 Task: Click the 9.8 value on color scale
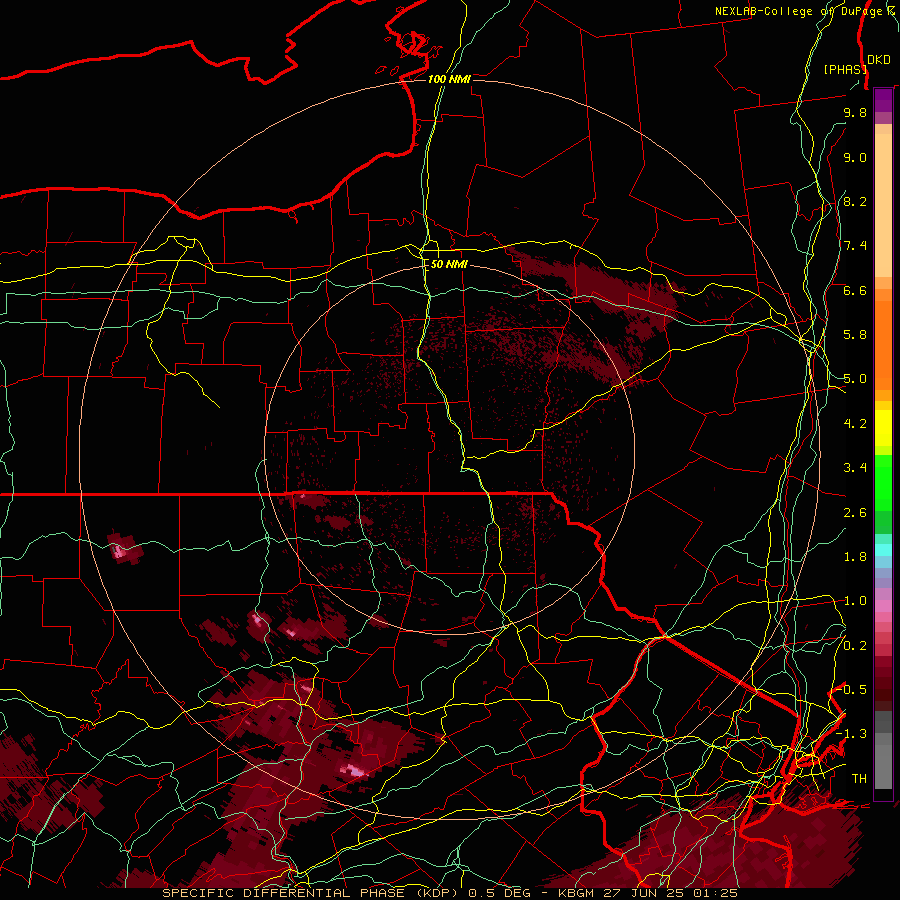(855, 112)
